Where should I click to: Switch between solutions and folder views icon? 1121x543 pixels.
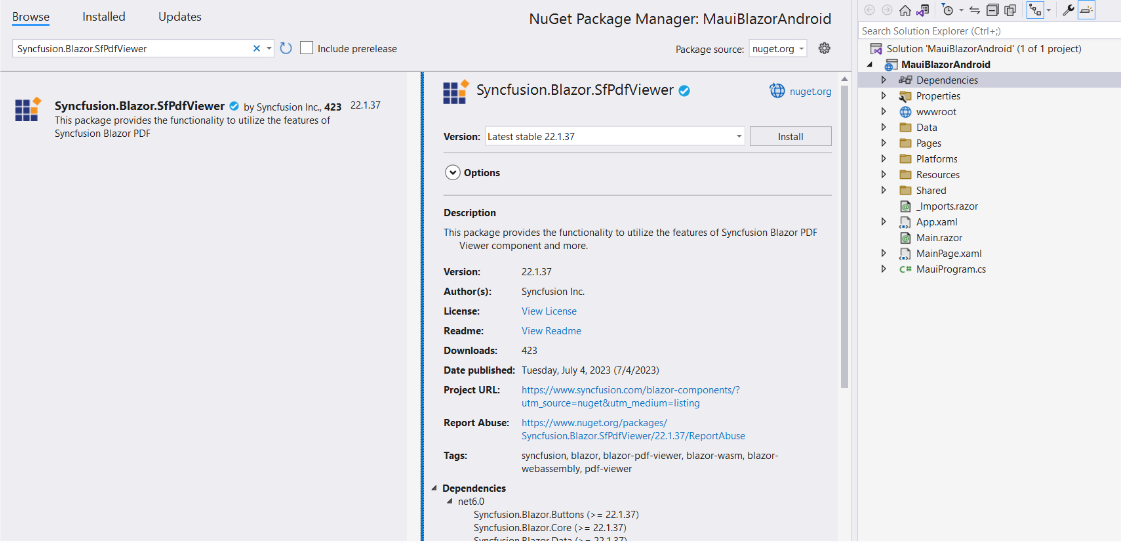point(922,10)
